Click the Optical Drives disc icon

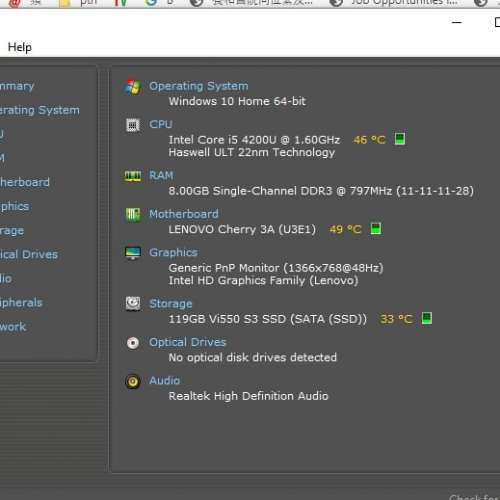(x=133, y=343)
